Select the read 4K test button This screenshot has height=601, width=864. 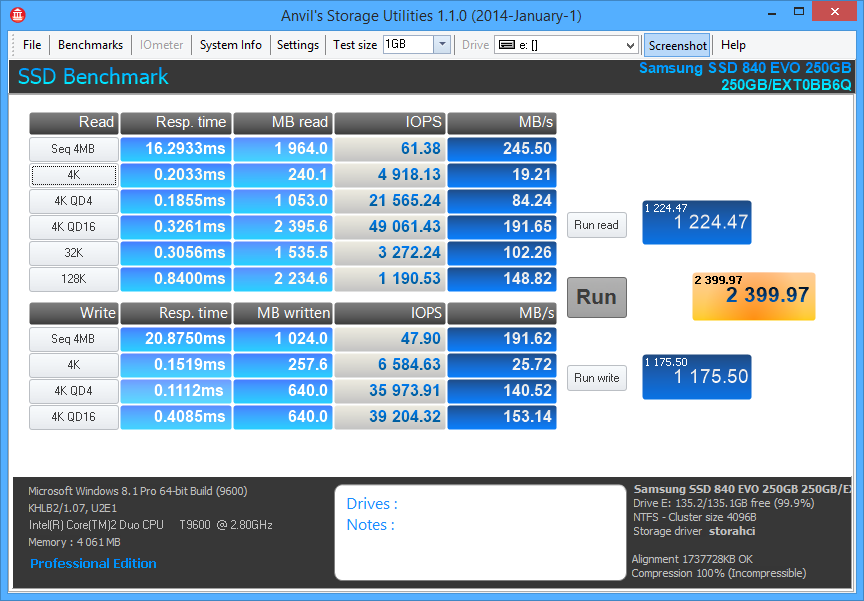[x=74, y=175]
